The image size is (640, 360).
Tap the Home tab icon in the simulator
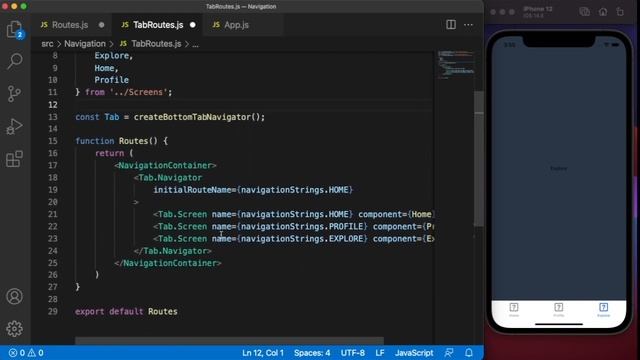tap(514, 309)
